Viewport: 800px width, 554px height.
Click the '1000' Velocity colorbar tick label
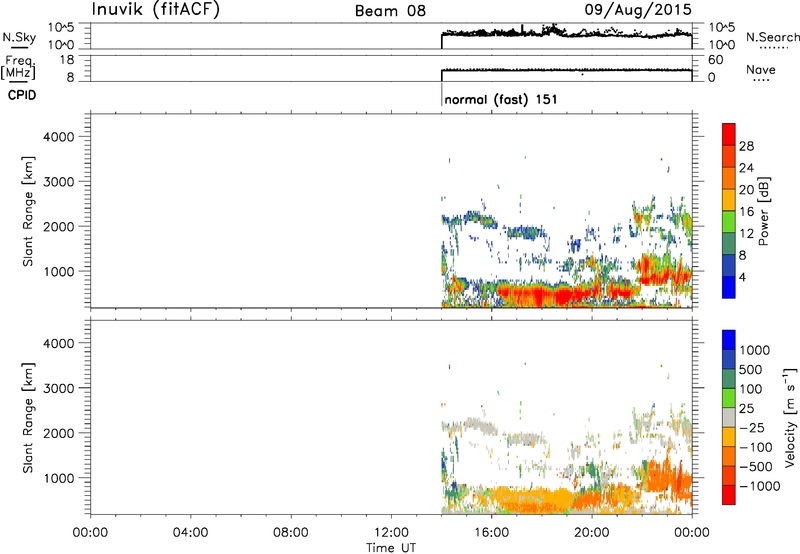(754, 350)
